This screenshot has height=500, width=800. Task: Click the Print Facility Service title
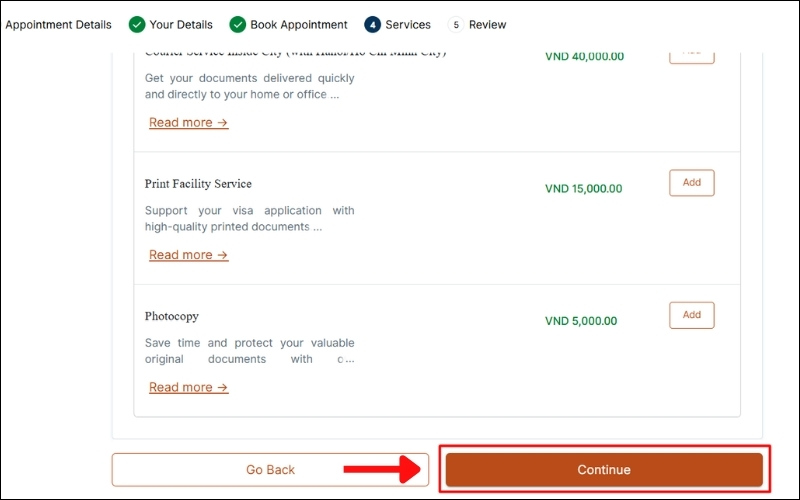(x=198, y=184)
